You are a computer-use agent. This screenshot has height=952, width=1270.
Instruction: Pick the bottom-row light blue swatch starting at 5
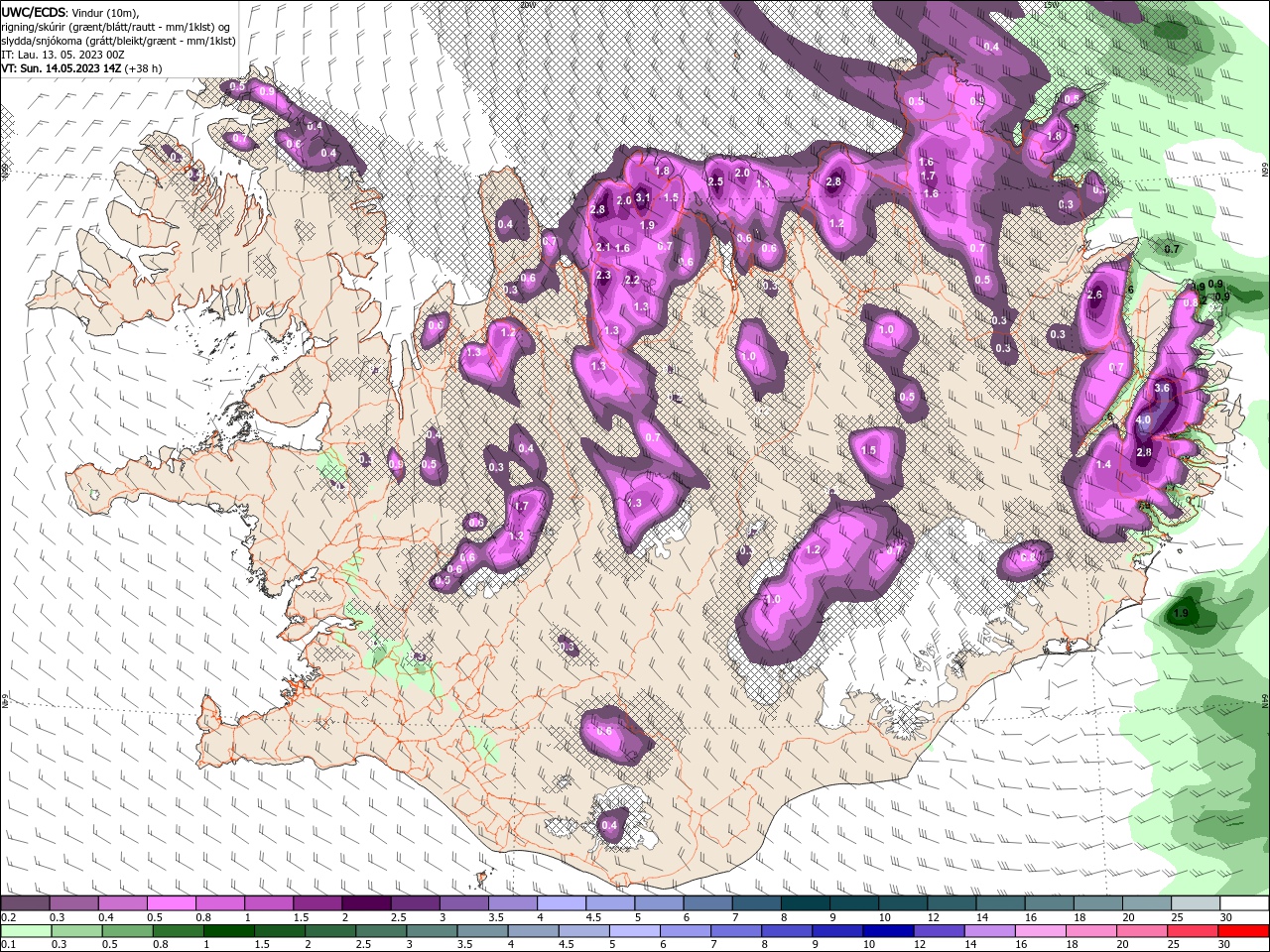[x=637, y=931]
